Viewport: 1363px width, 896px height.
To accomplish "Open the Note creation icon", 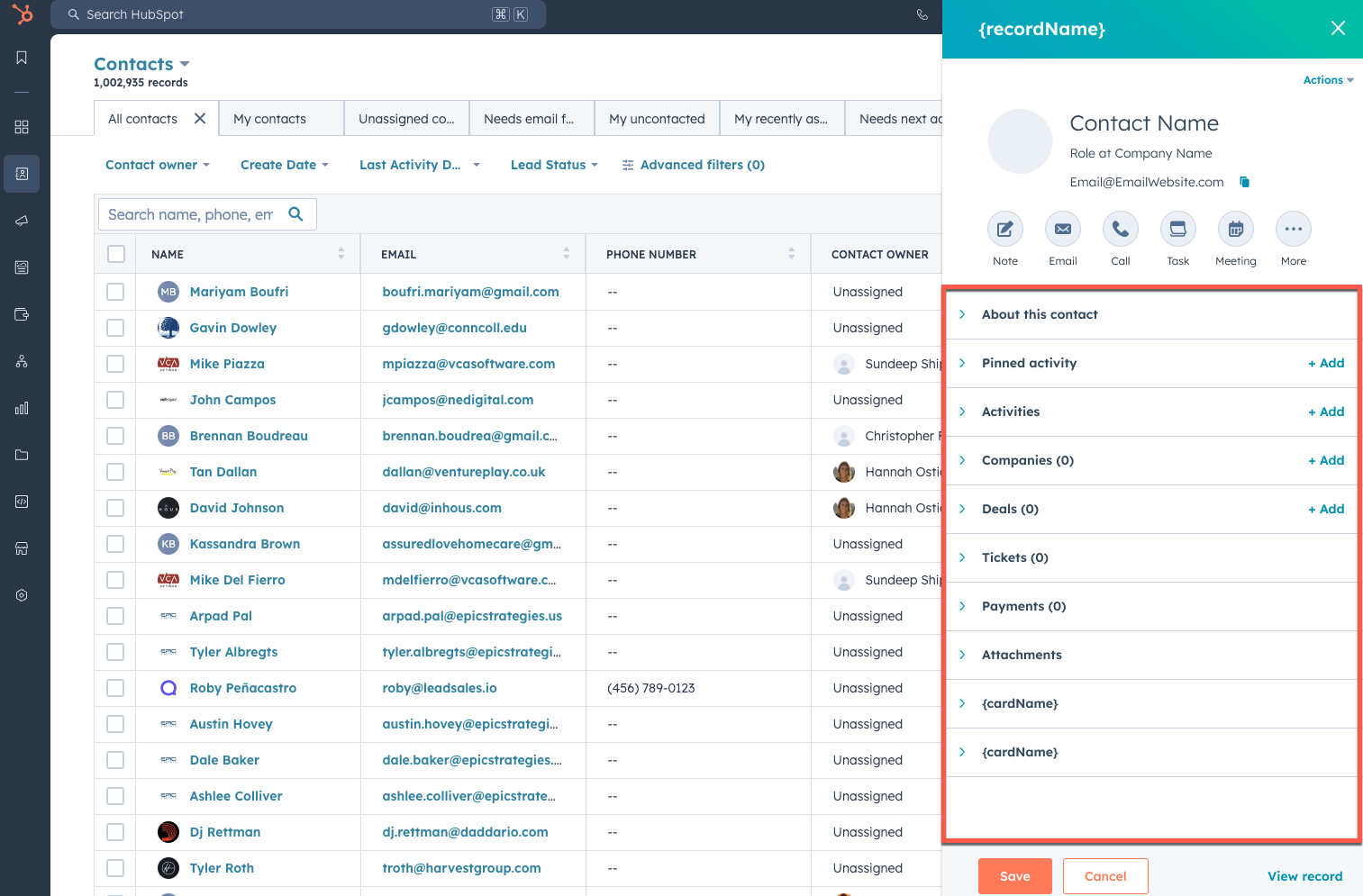I will tap(1004, 229).
